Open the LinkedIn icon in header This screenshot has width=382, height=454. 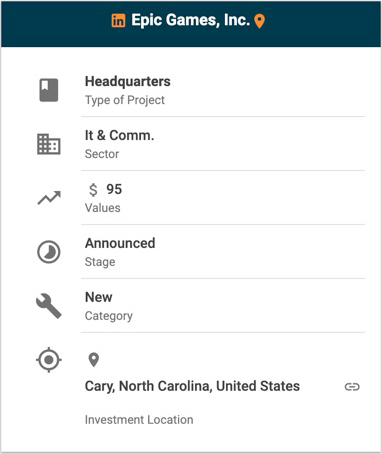118,21
